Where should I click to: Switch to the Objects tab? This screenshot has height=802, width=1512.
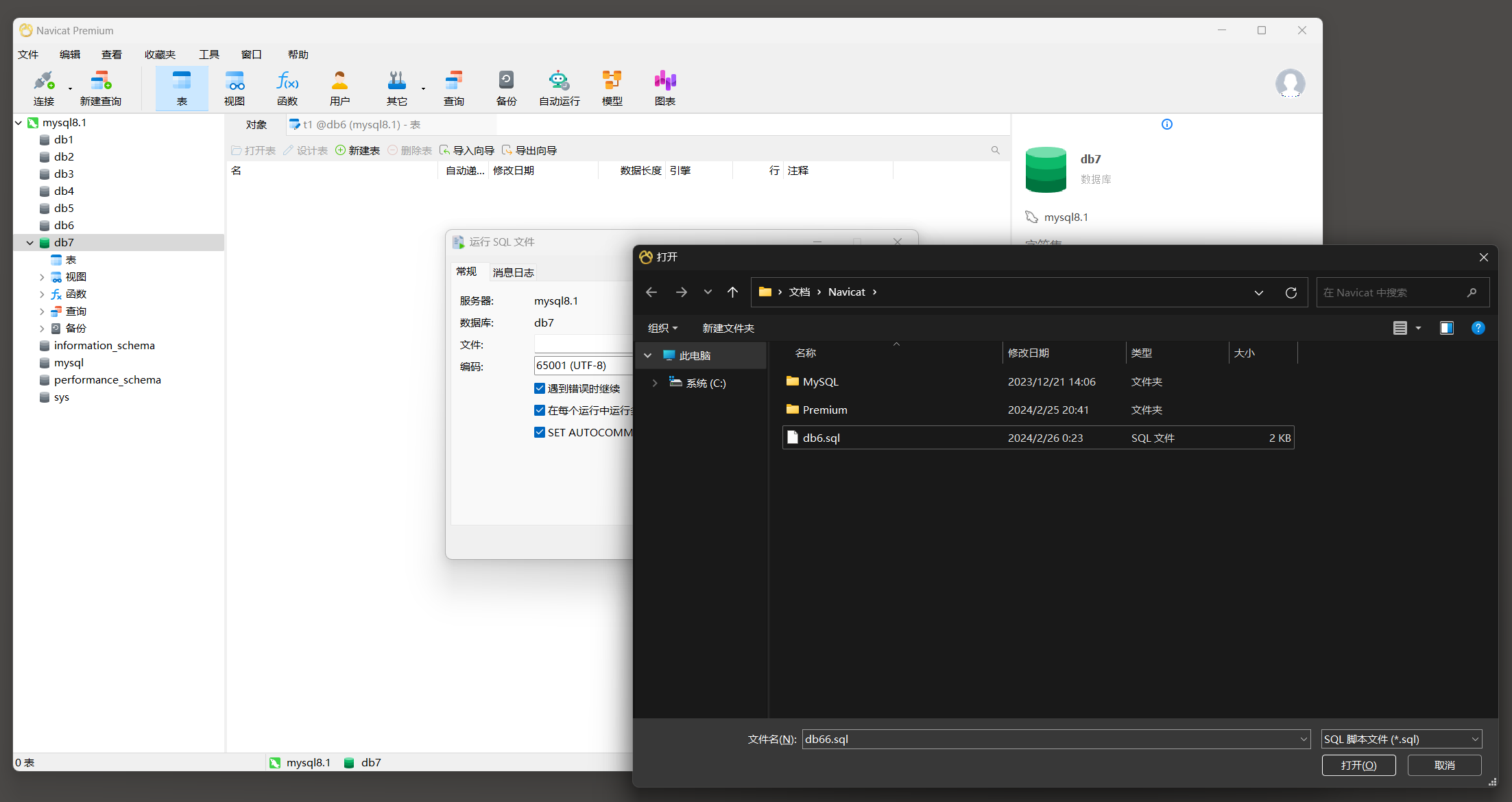click(x=256, y=125)
